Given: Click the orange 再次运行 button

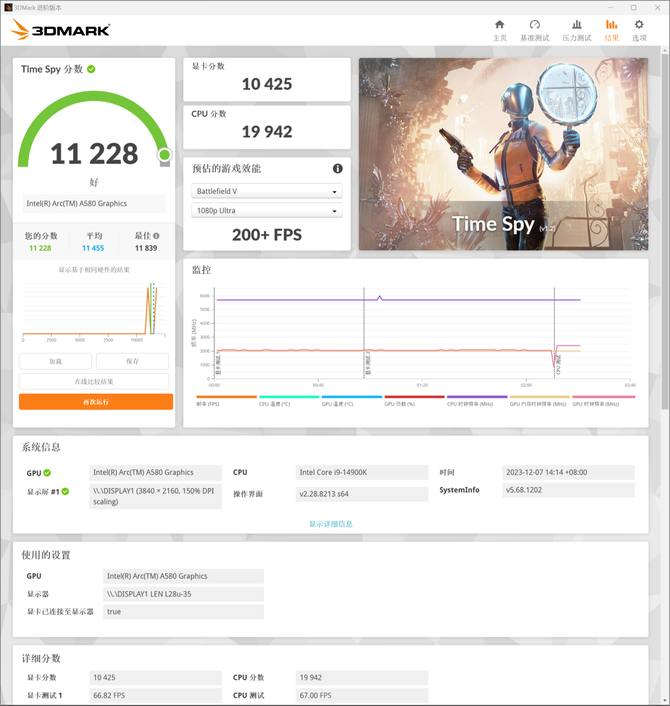Looking at the screenshot, I should tap(96, 402).
